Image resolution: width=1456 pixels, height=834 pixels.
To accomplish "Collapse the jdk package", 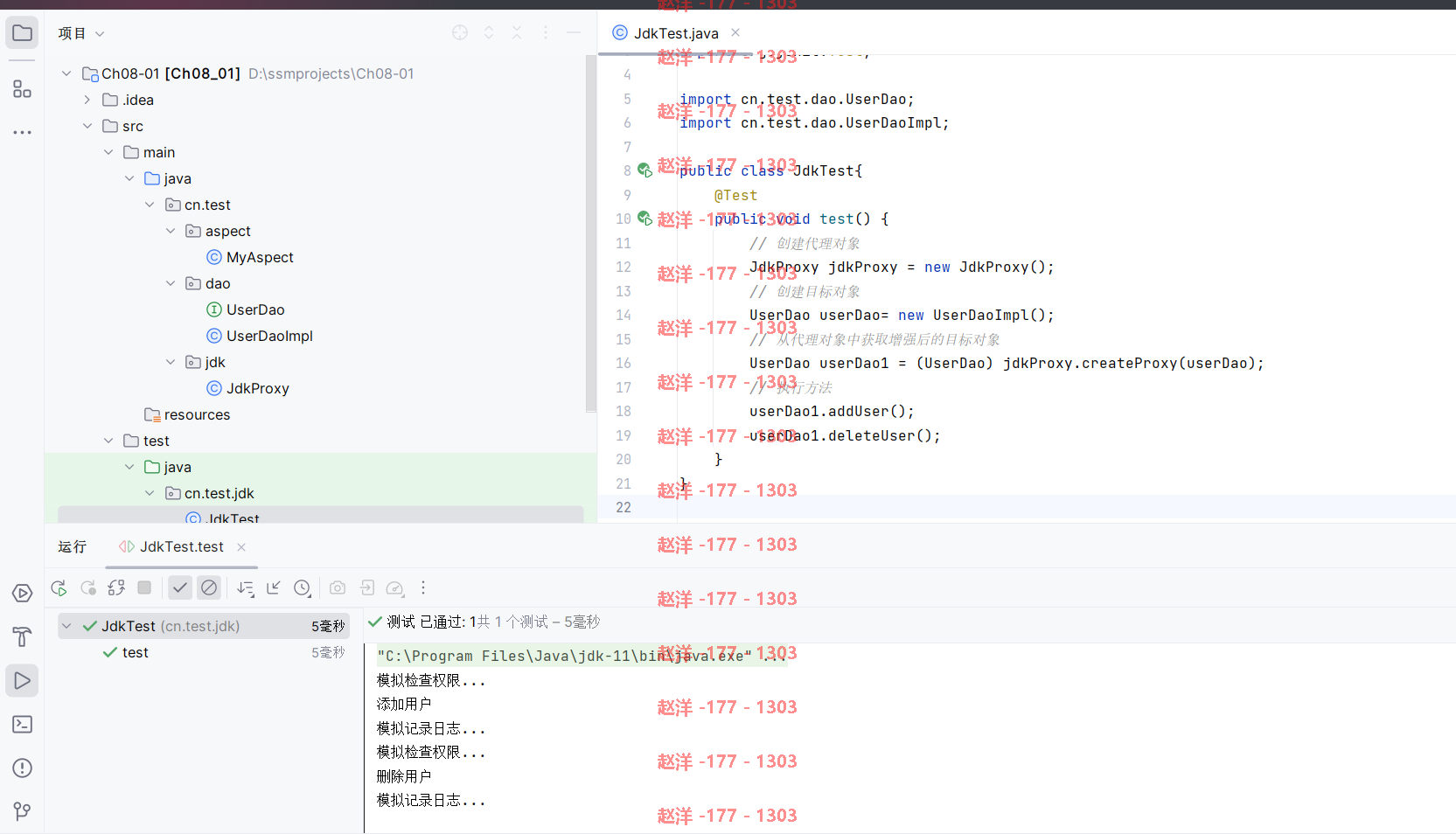I will (x=171, y=362).
